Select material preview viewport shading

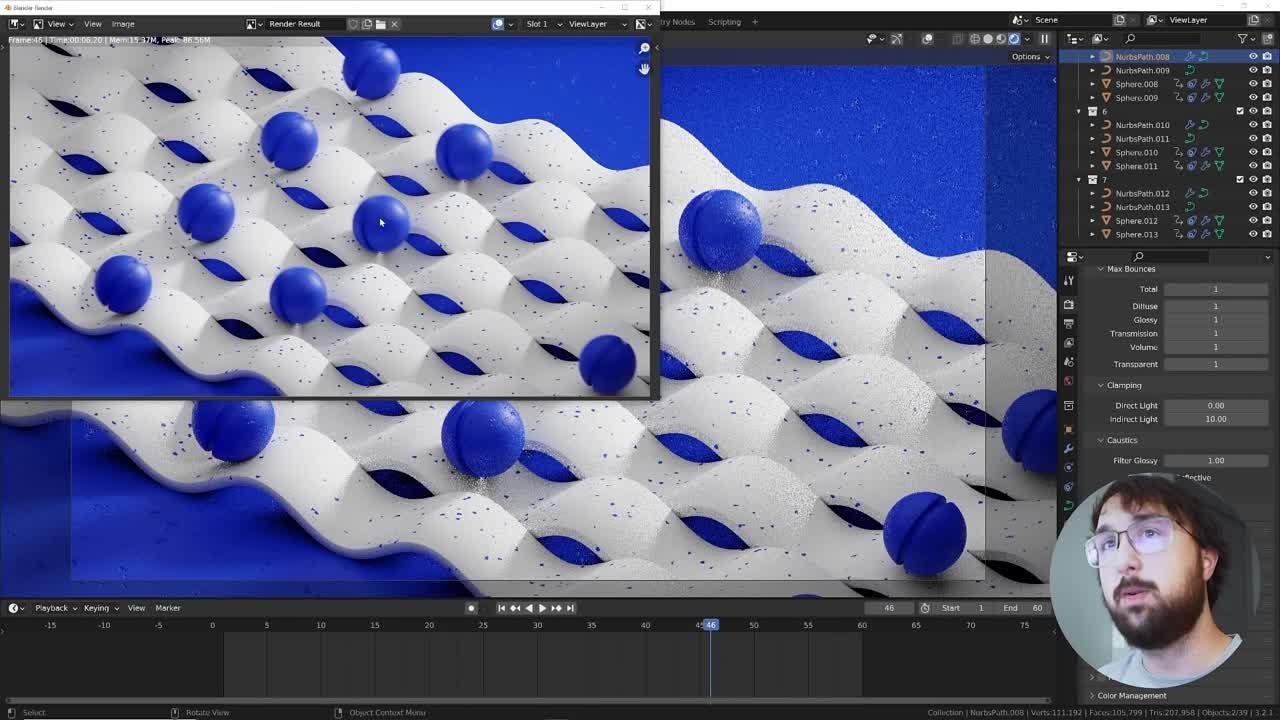coord(1001,39)
